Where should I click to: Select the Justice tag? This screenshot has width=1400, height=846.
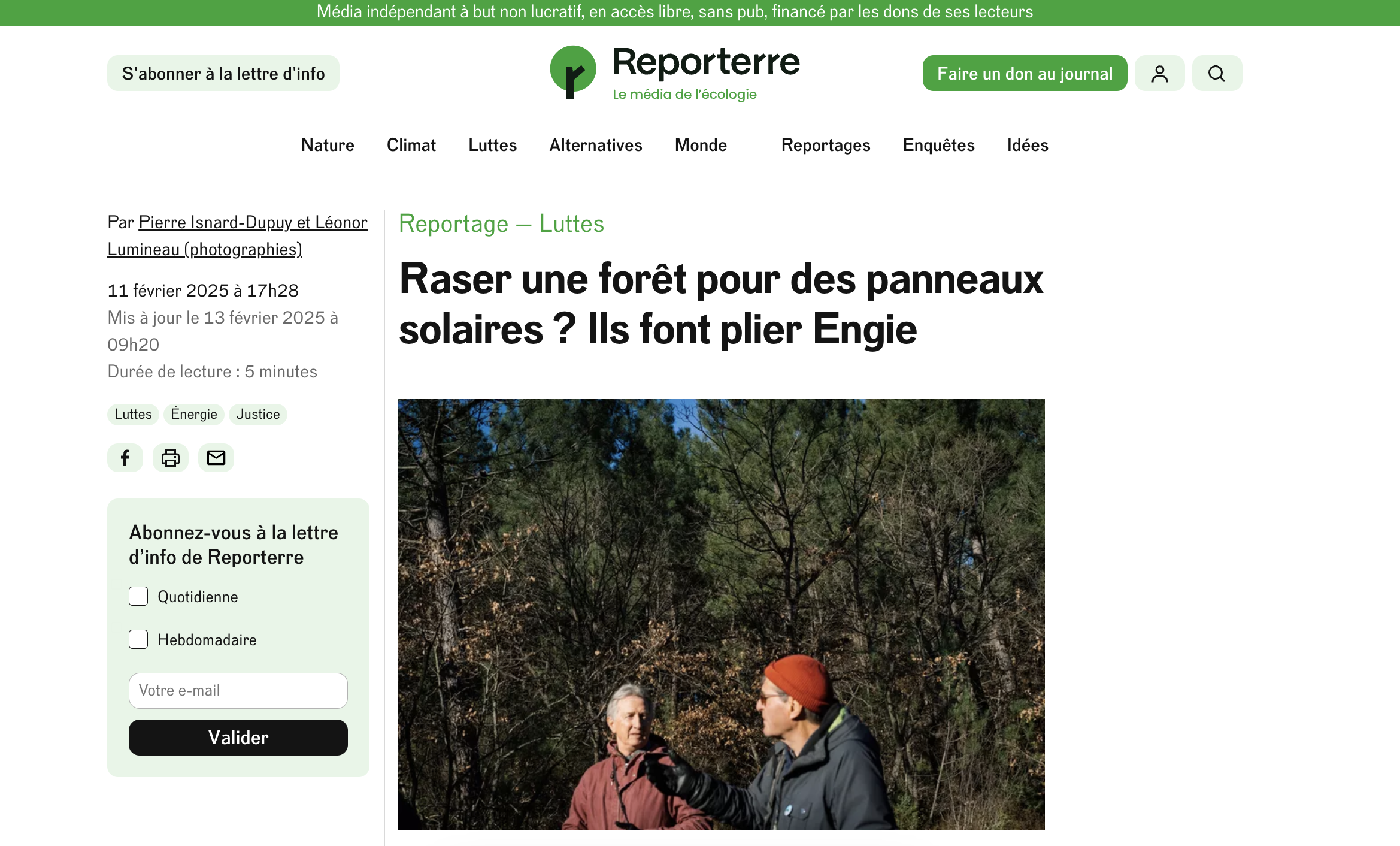click(x=258, y=414)
